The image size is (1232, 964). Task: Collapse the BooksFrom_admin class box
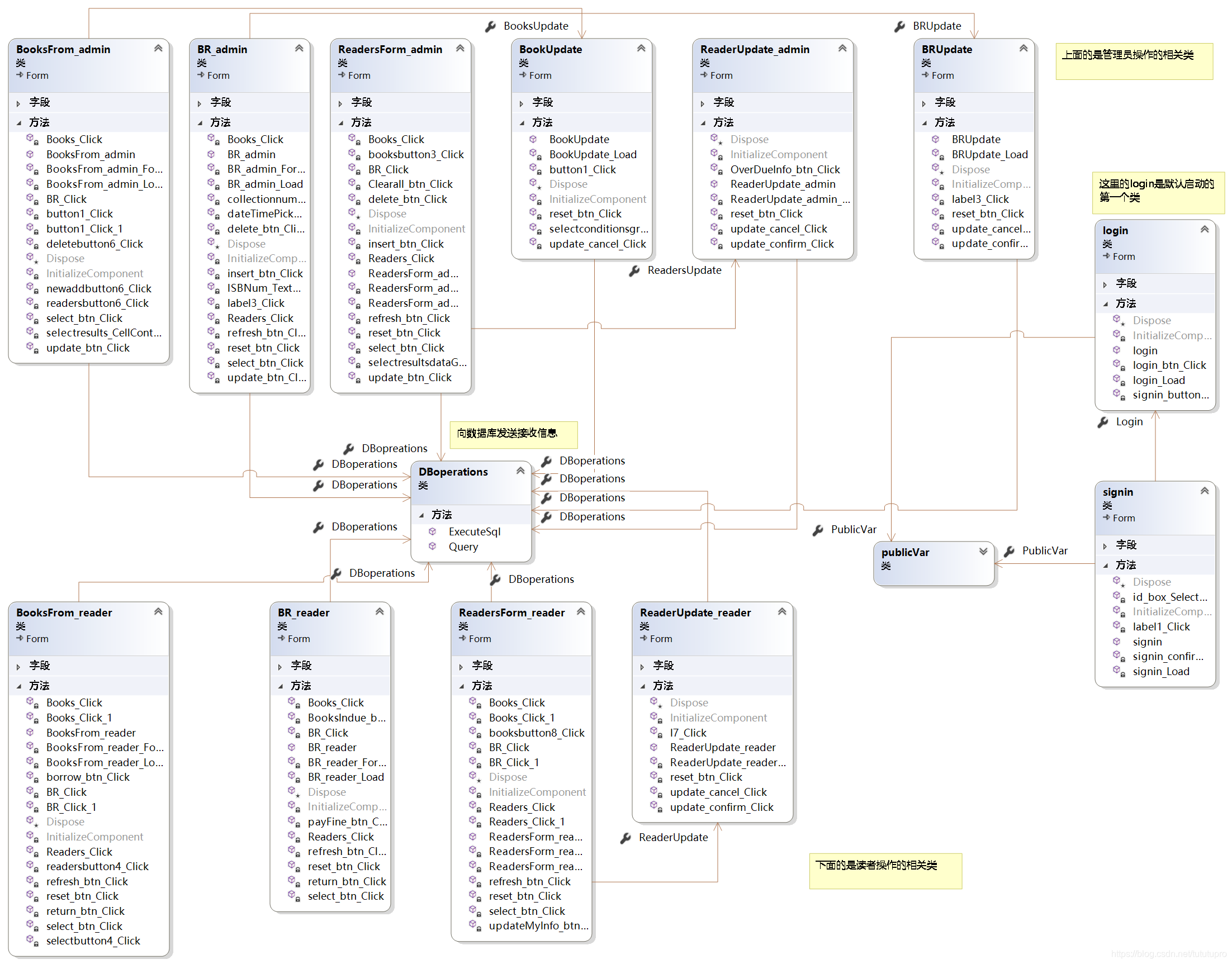click(158, 49)
